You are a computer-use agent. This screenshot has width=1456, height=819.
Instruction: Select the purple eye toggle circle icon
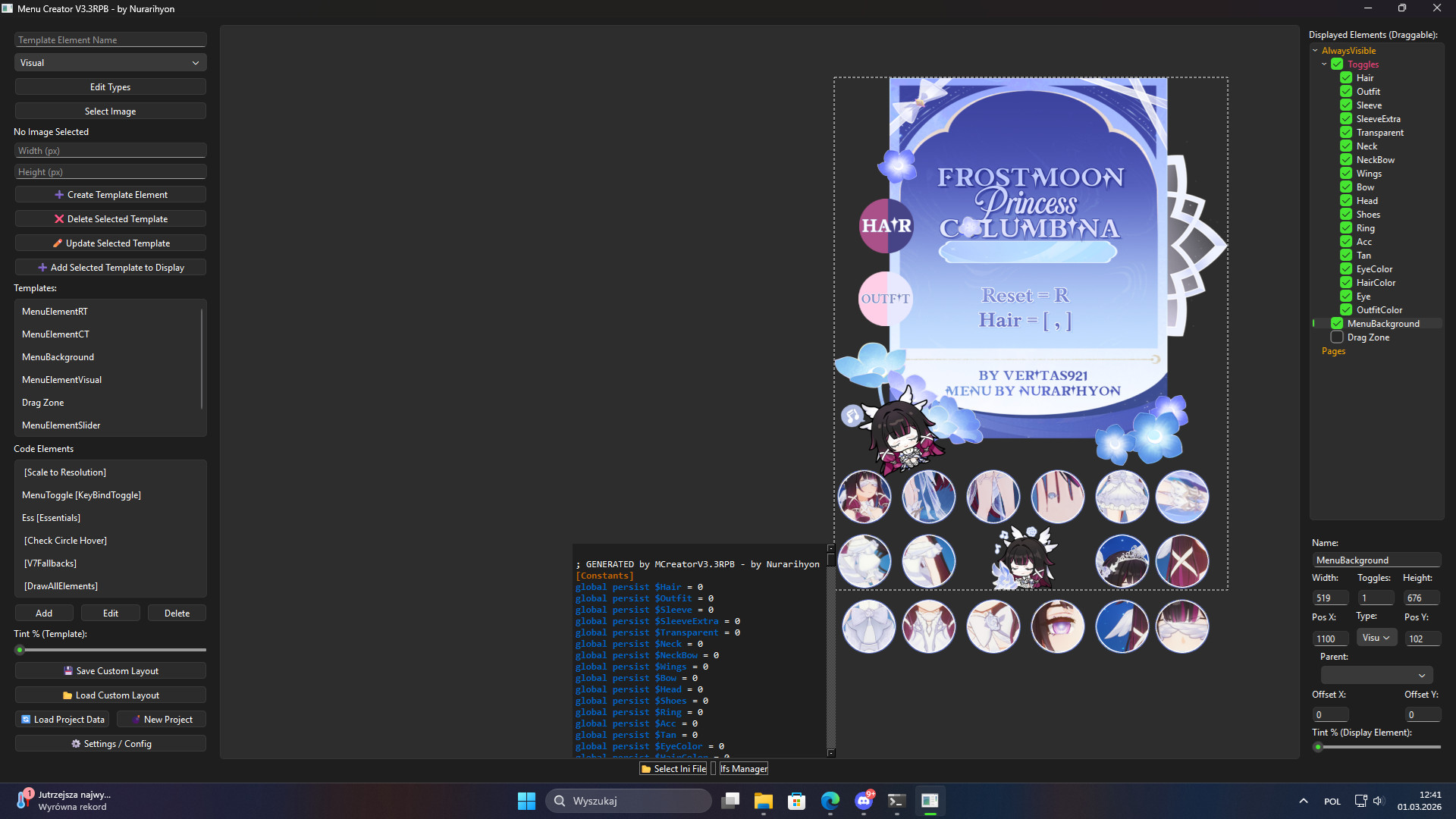[x=1057, y=626]
